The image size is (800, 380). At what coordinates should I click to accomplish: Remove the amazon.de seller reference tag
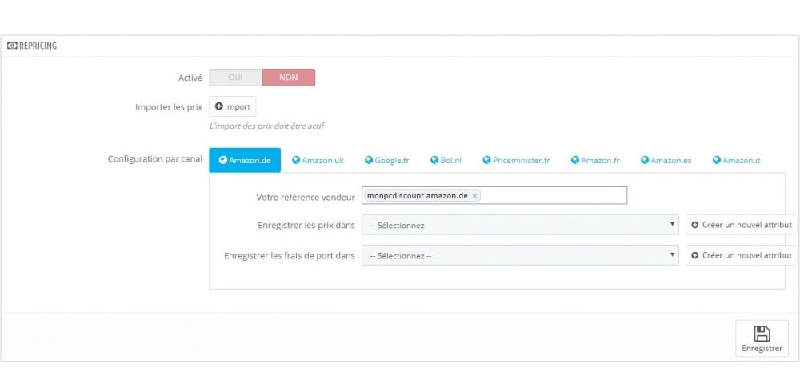tap(474, 195)
